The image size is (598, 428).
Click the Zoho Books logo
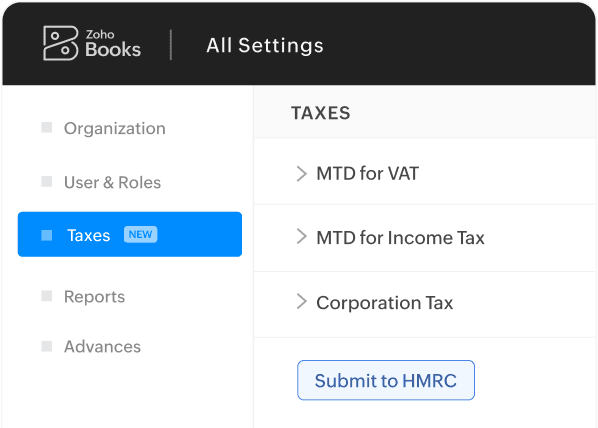click(x=92, y=43)
